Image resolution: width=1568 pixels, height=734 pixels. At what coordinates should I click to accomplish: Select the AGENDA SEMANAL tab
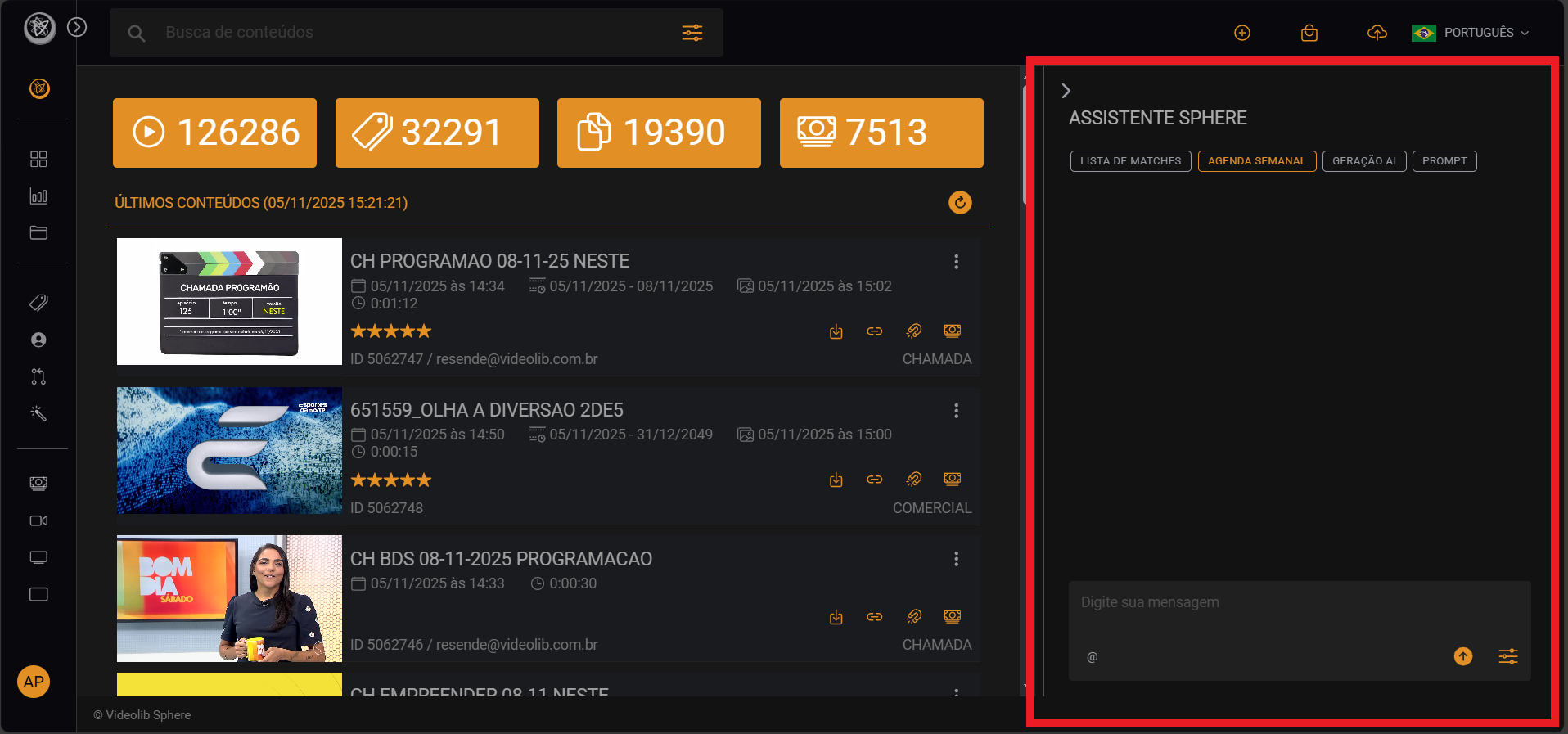(1257, 161)
